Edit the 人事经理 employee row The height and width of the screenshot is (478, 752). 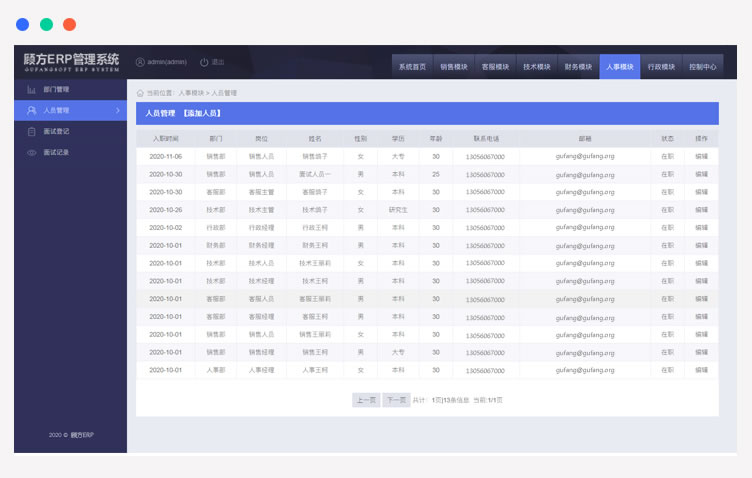coord(701,370)
